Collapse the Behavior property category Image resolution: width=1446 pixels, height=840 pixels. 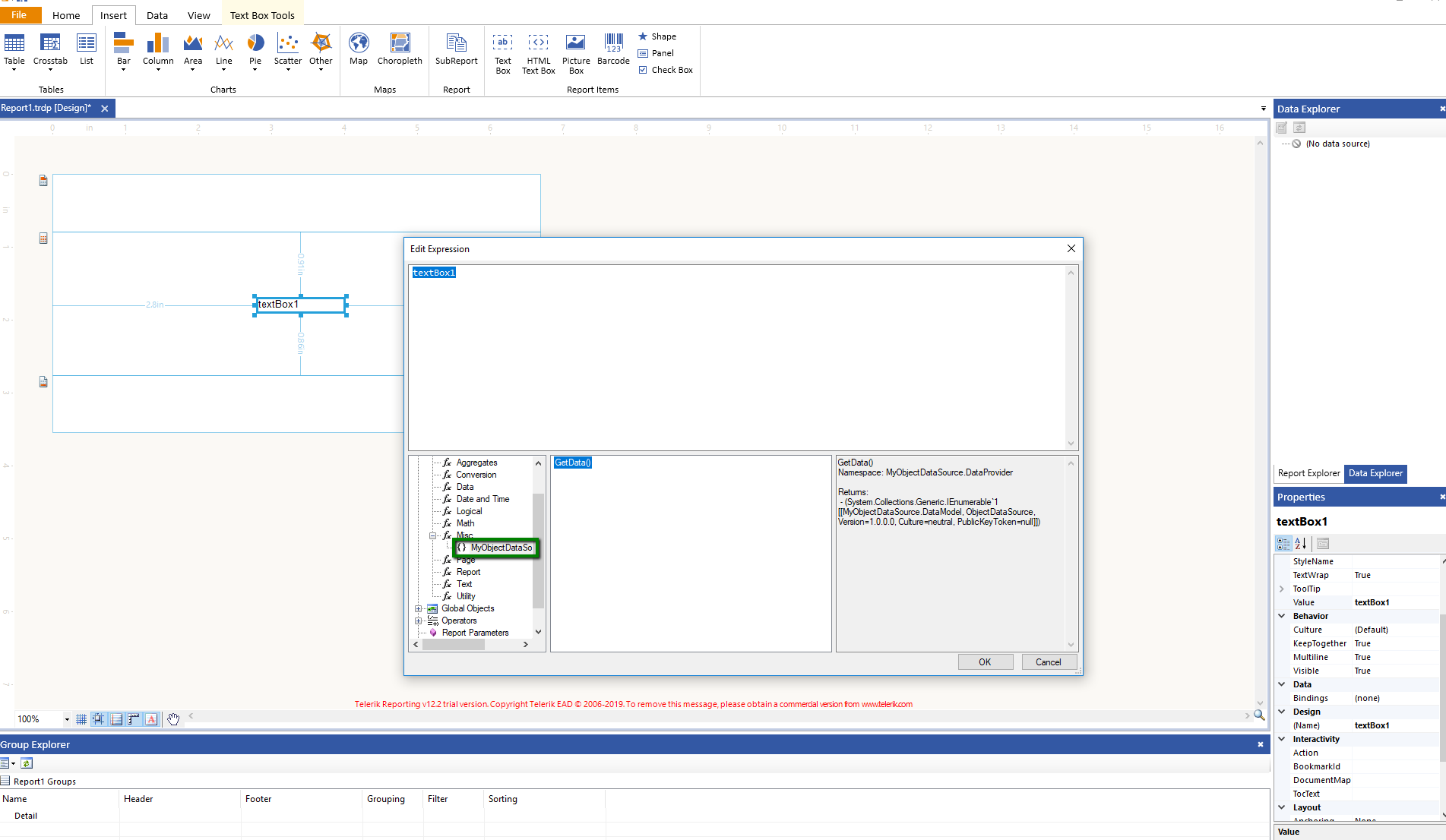pos(1282,616)
